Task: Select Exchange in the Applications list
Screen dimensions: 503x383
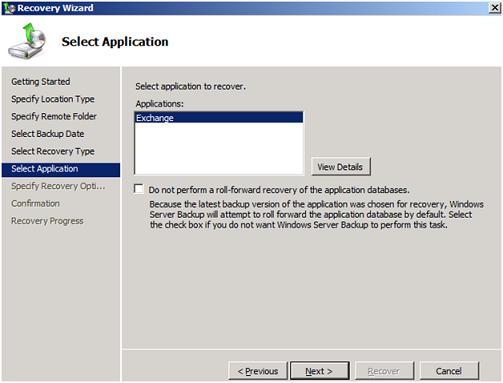Action: pos(219,118)
